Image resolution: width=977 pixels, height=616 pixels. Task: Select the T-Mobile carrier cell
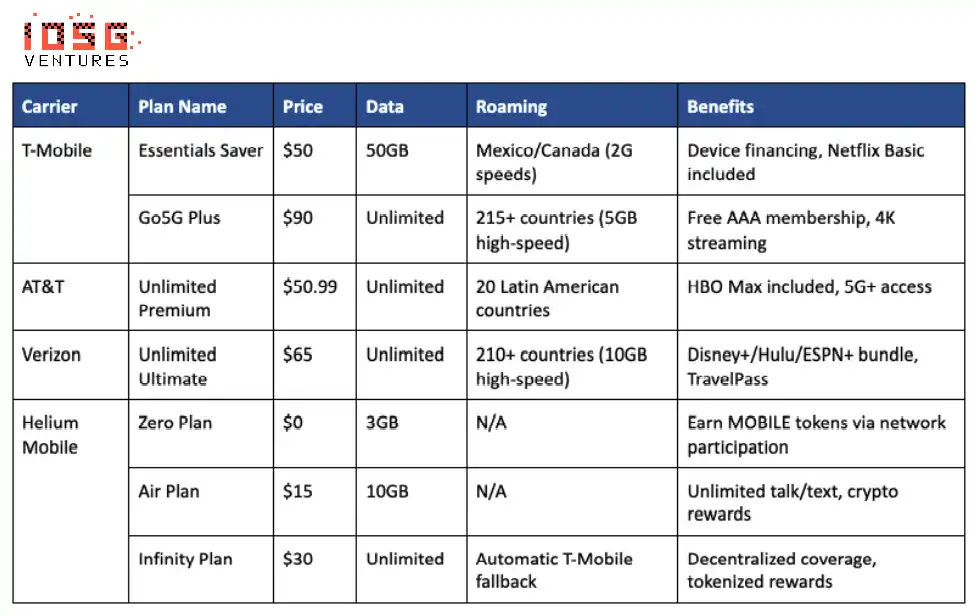pyautogui.click(x=57, y=151)
